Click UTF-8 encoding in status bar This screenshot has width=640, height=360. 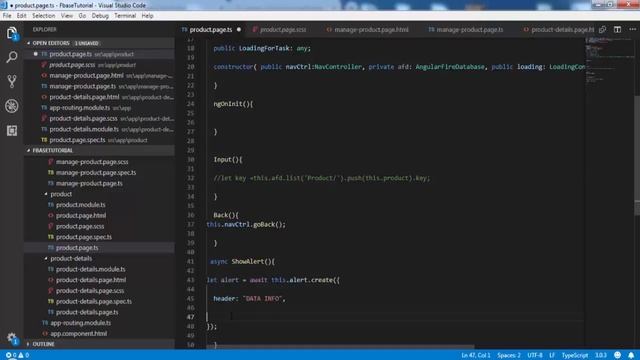click(x=535, y=355)
